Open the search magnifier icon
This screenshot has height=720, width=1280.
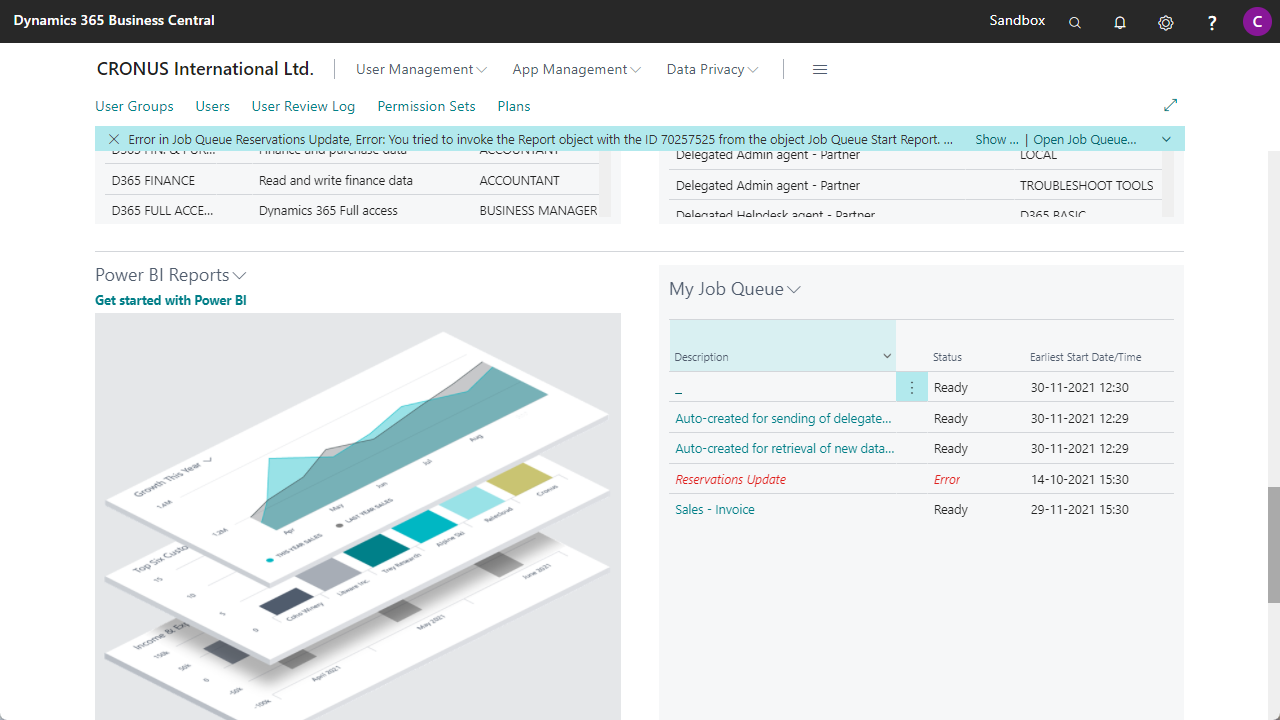(1075, 22)
